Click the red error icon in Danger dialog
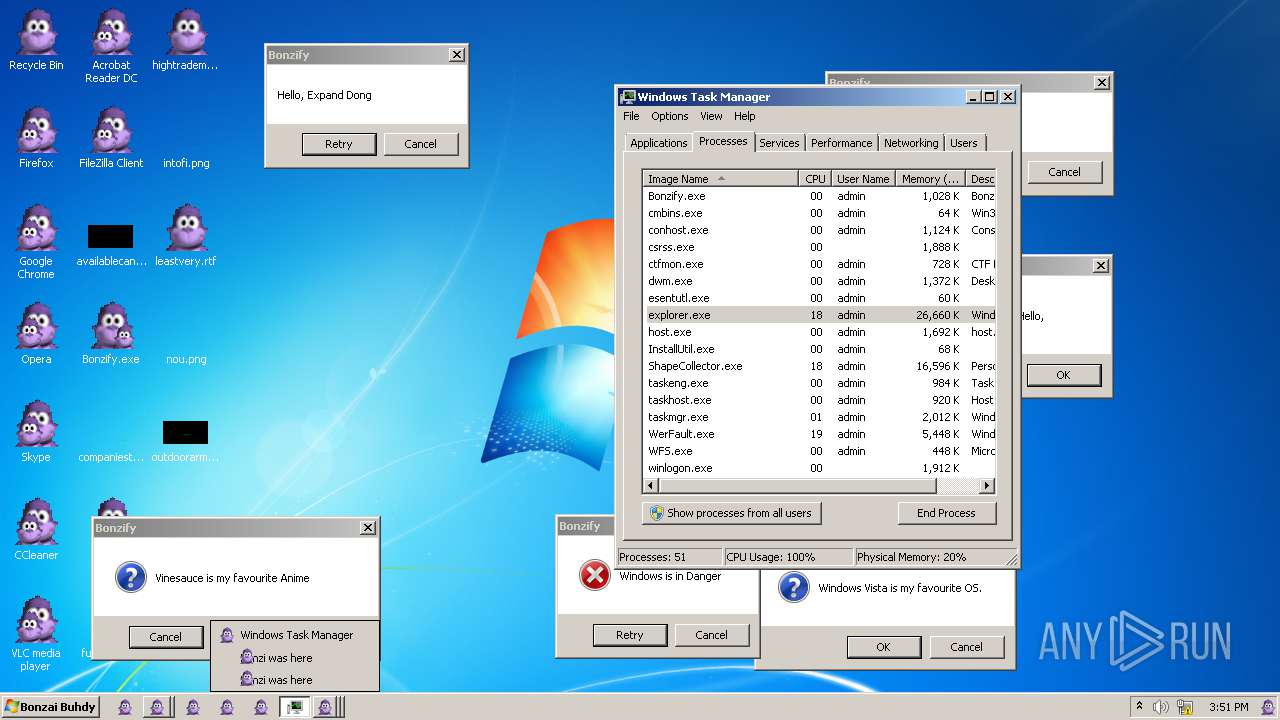This screenshot has height=720, width=1280. tap(595, 575)
